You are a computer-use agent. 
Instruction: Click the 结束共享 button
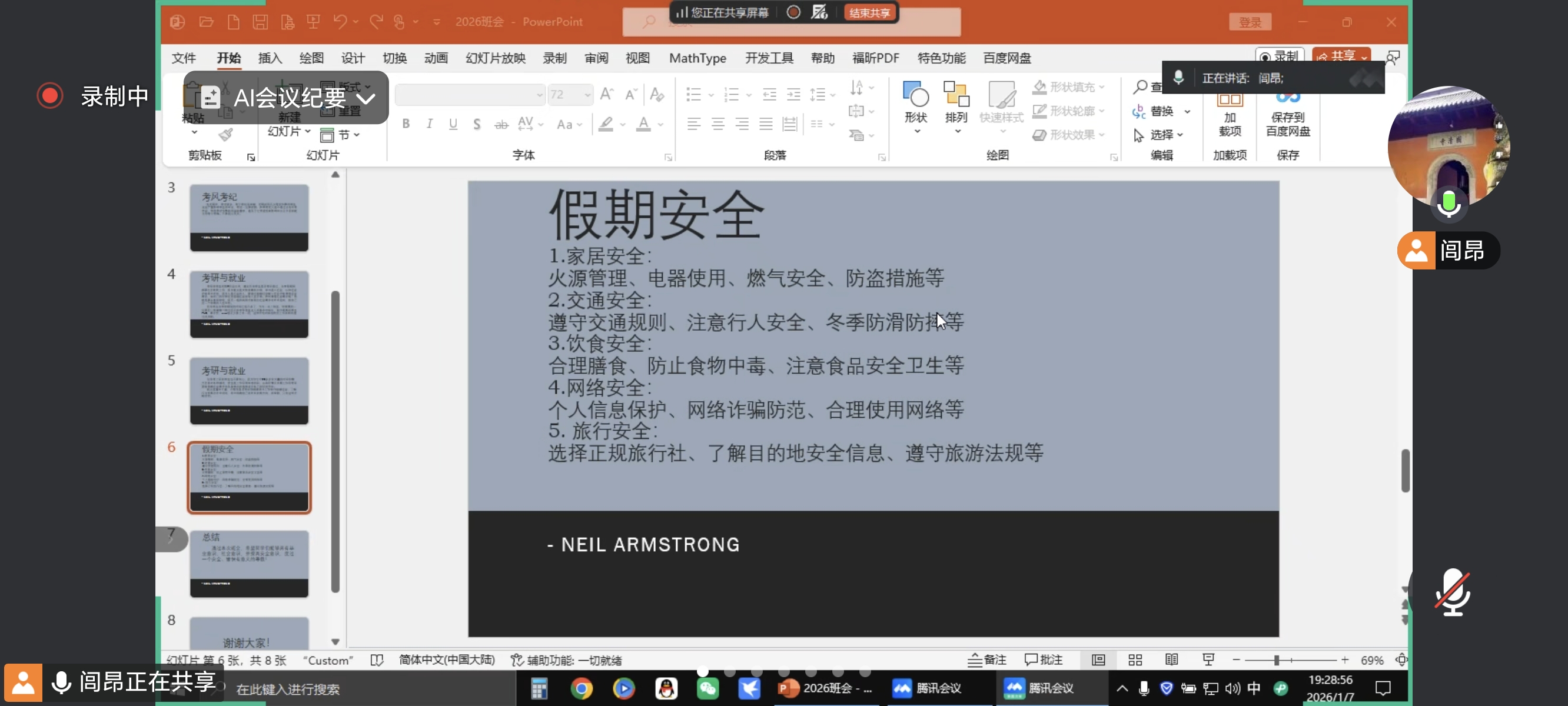869,13
